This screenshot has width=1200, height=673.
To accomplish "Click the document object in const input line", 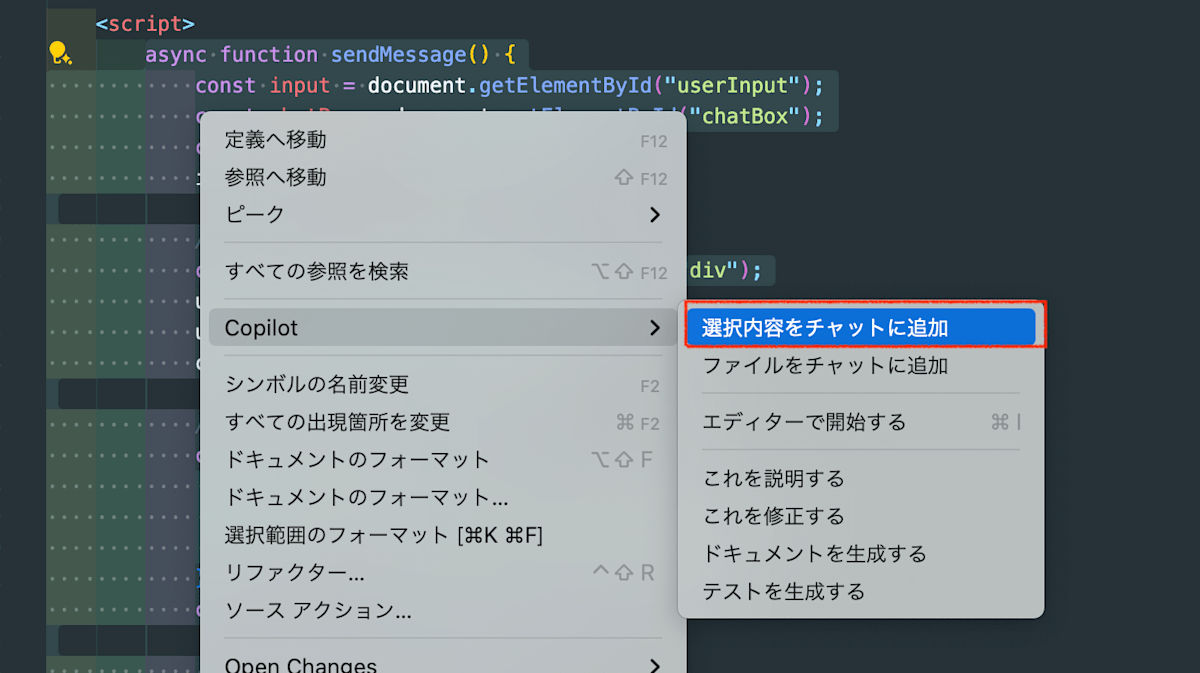I will pos(417,85).
